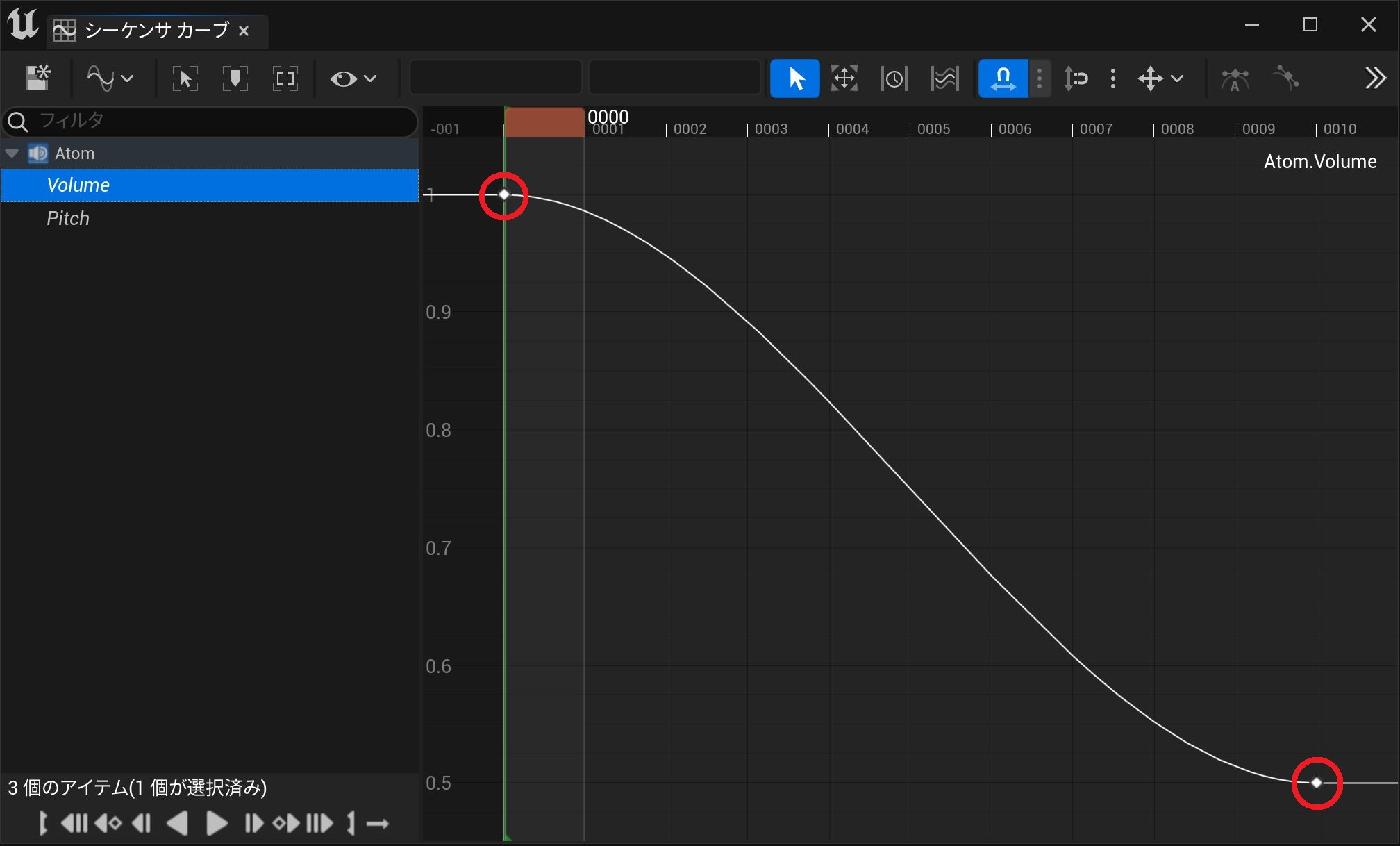Select the Volume curve track

click(x=78, y=185)
